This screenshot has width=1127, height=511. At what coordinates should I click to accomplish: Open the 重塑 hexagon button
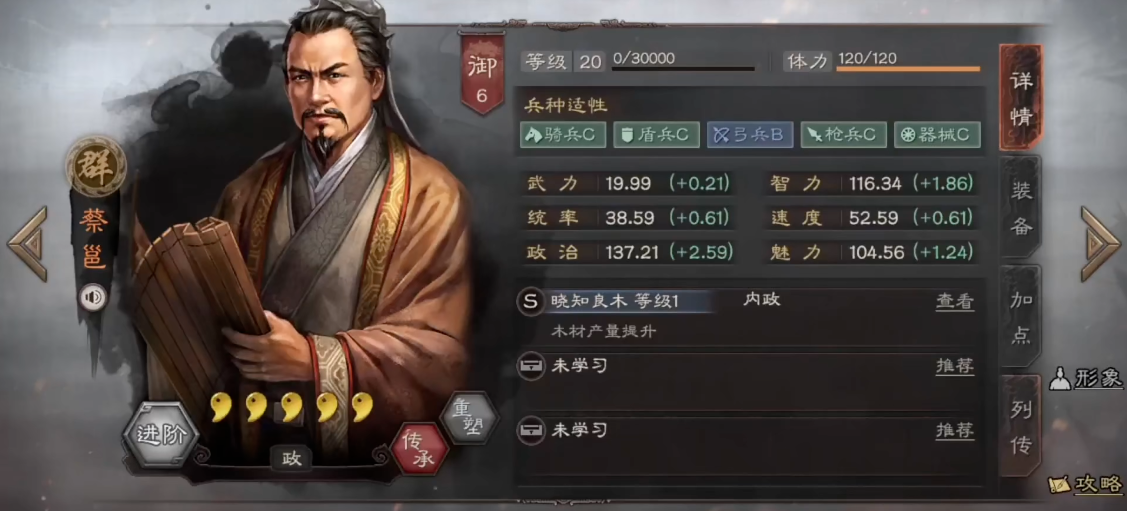click(469, 418)
